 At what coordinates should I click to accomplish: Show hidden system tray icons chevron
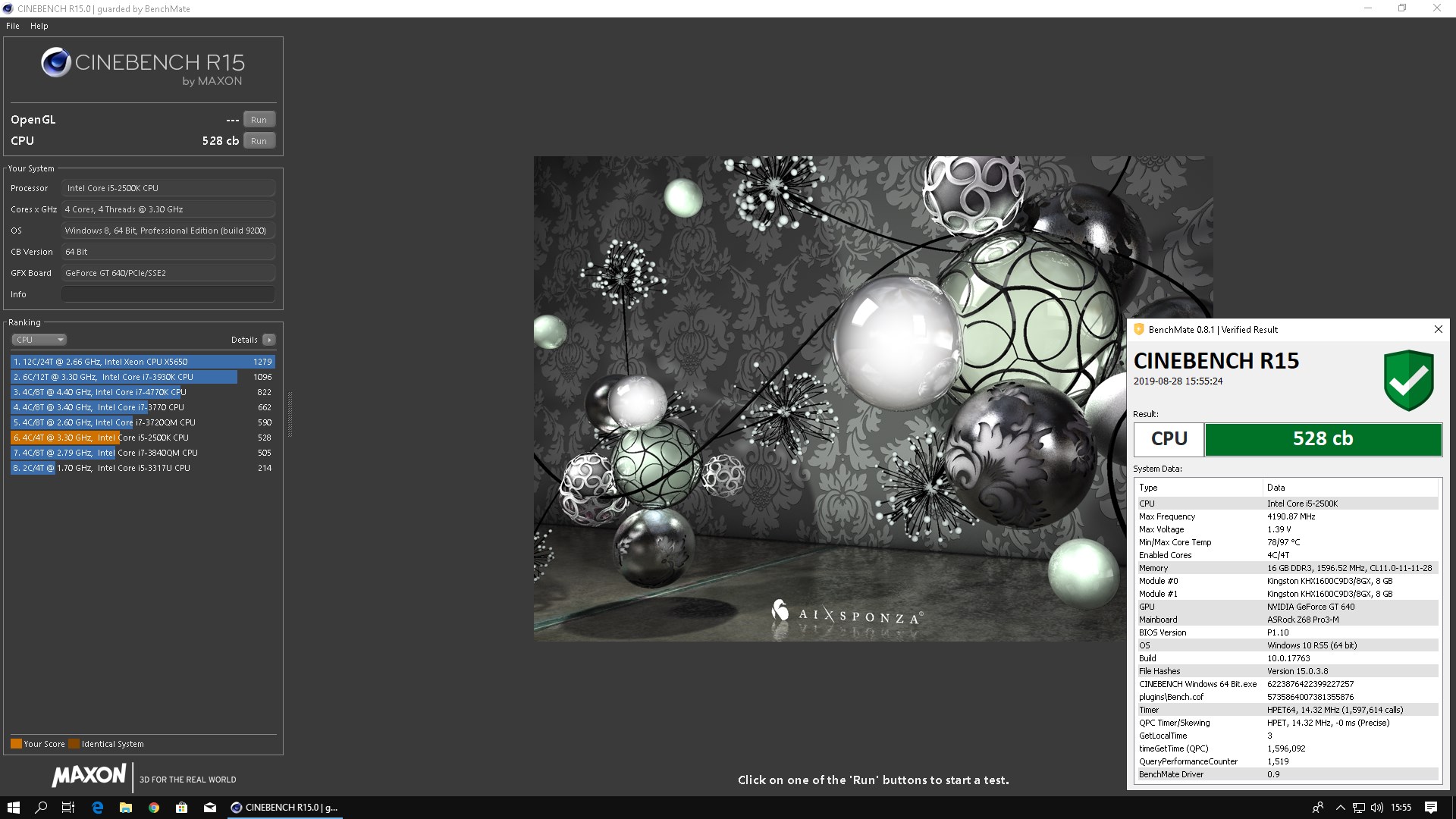pyautogui.click(x=1340, y=808)
